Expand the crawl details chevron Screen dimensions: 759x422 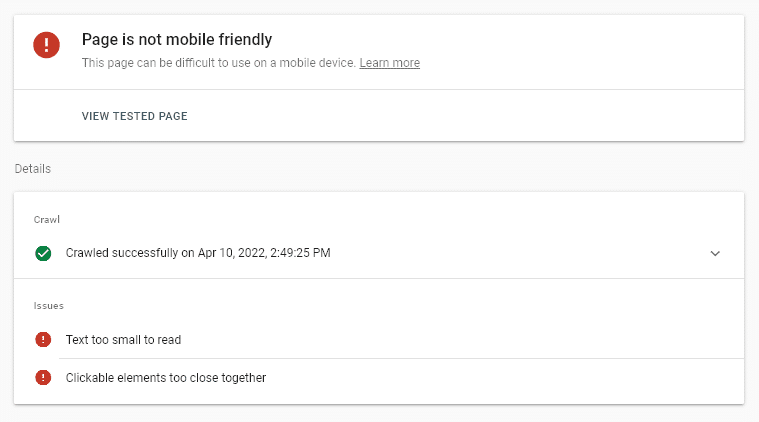click(715, 254)
